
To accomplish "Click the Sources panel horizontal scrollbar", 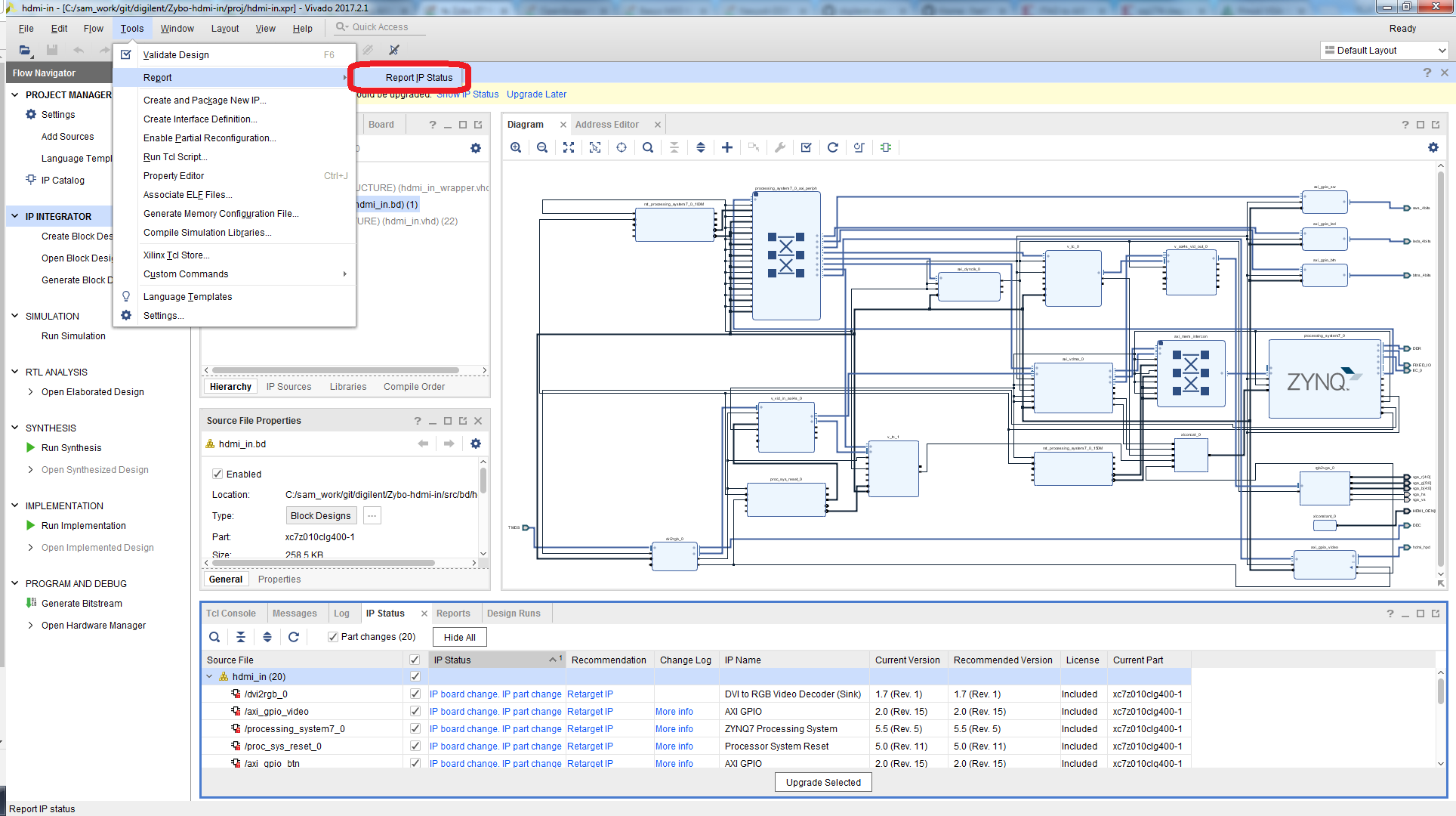I will coord(336,370).
